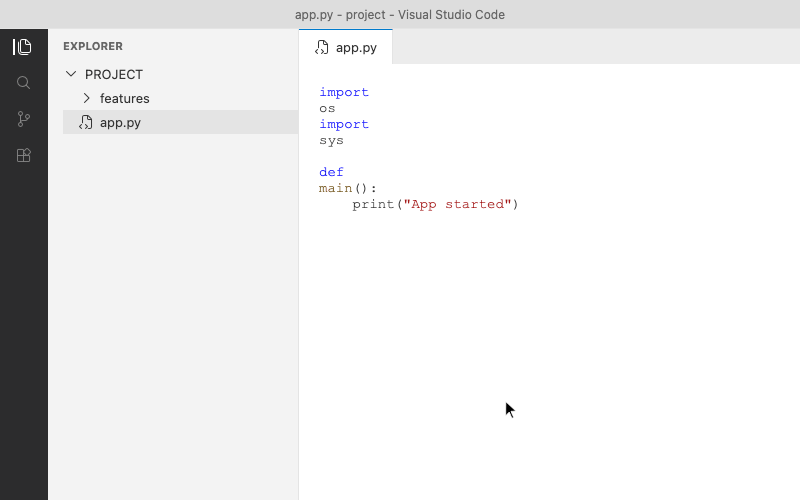Click the EXPLORER panel title
Screen dimensions: 800x500
[x=93, y=46]
